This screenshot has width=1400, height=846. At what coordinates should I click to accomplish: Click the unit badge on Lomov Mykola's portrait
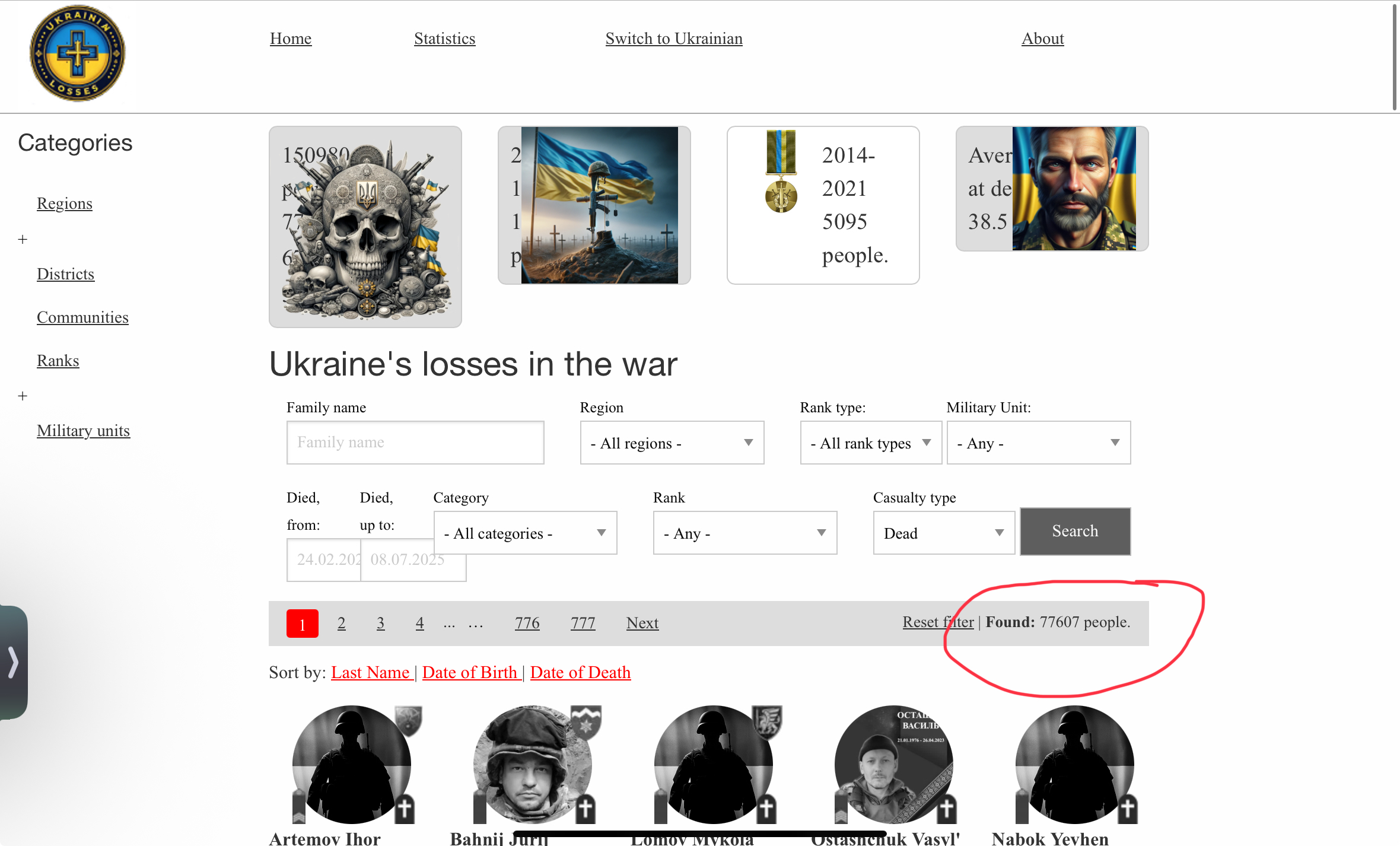(x=768, y=722)
